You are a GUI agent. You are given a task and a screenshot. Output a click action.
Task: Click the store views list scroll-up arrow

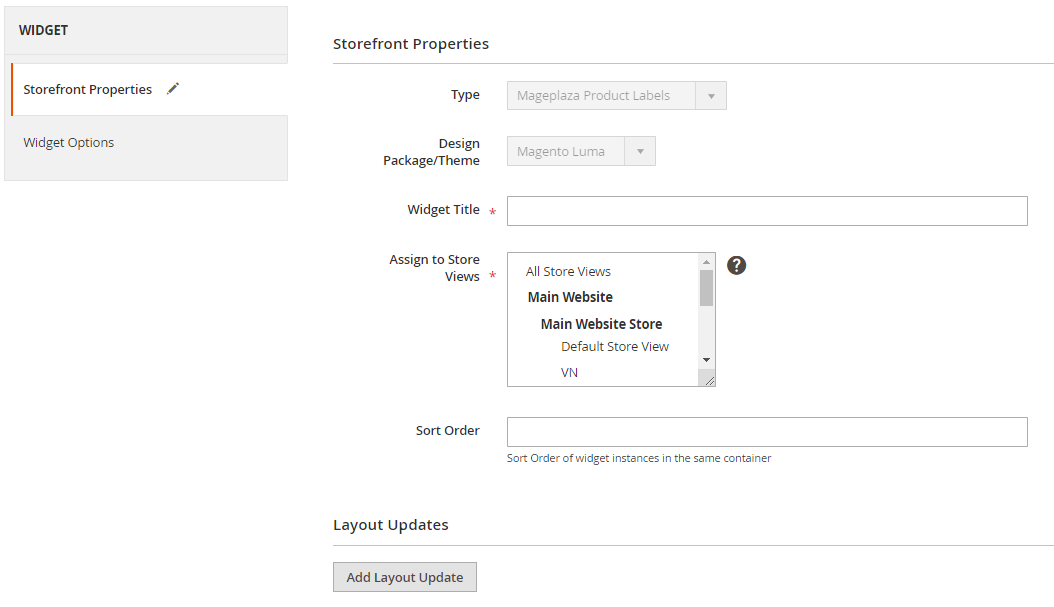click(x=706, y=262)
